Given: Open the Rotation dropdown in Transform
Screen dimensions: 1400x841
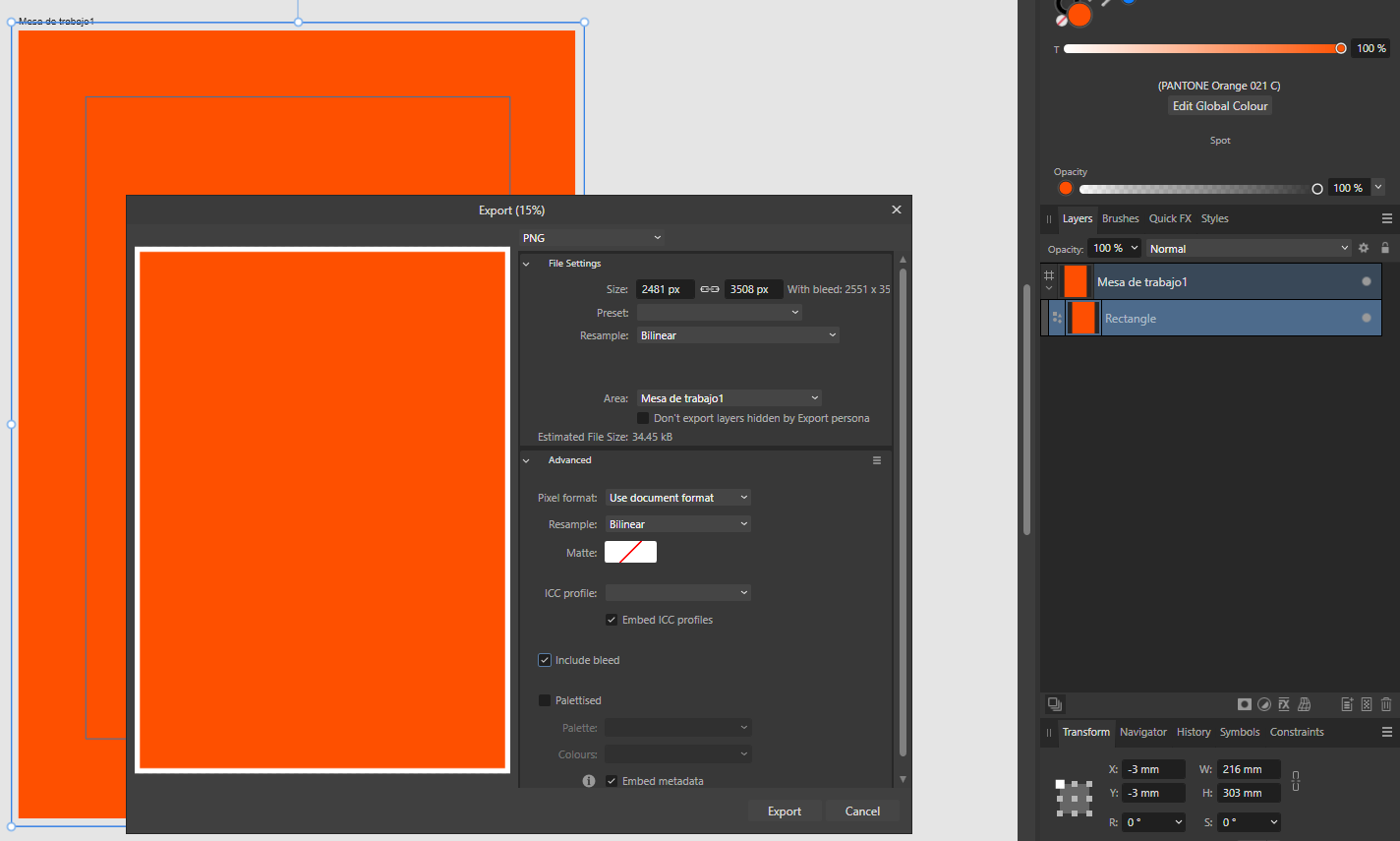Looking at the screenshot, I should click(x=1179, y=822).
